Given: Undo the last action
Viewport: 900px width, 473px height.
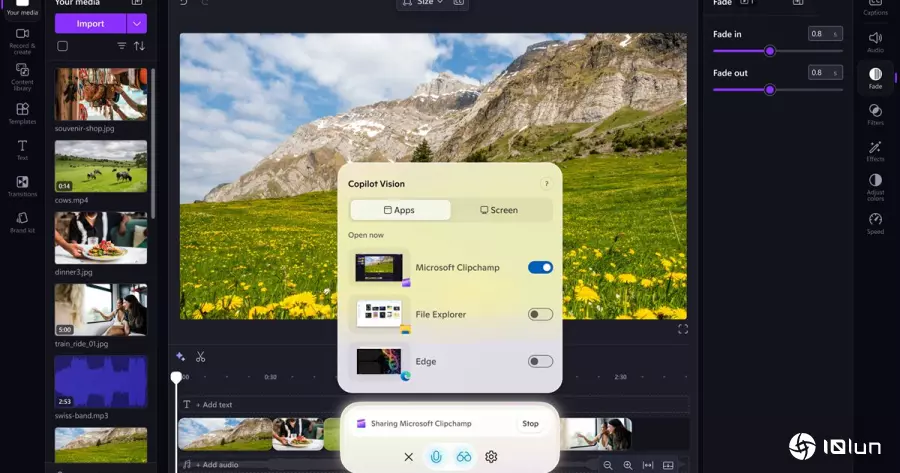Looking at the screenshot, I should pos(184,3).
